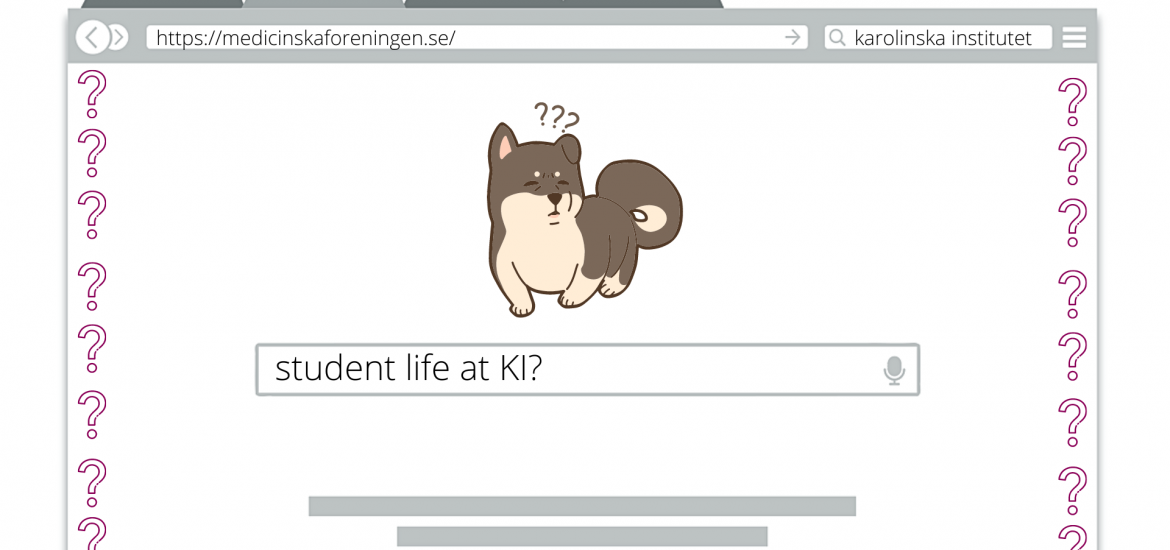
Task: Select the confused dog illustration
Action: click(x=584, y=216)
